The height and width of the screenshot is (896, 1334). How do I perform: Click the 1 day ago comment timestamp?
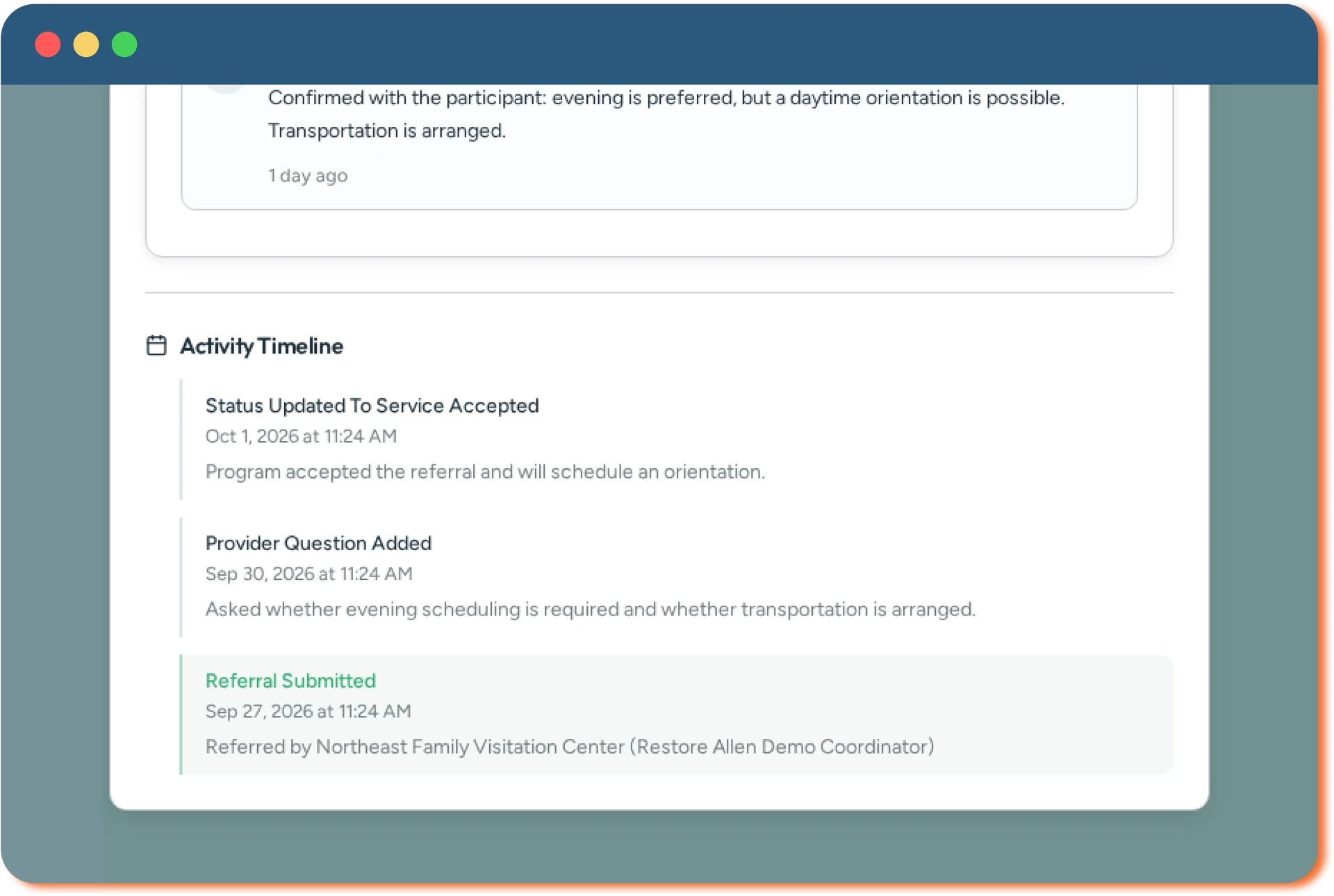[308, 176]
